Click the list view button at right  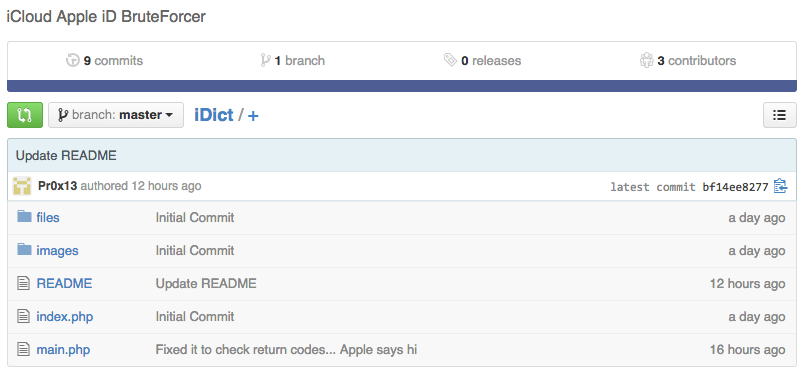779,115
